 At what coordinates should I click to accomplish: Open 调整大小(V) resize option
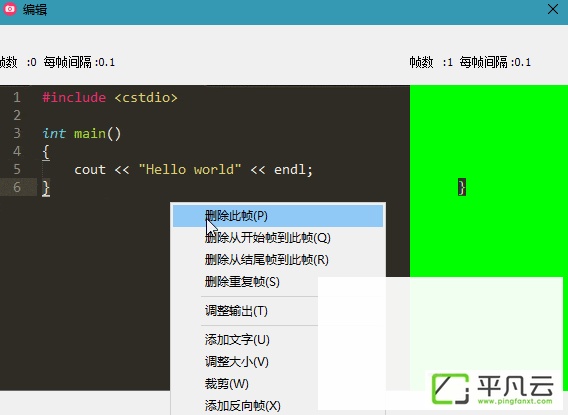pyautogui.click(x=237, y=361)
